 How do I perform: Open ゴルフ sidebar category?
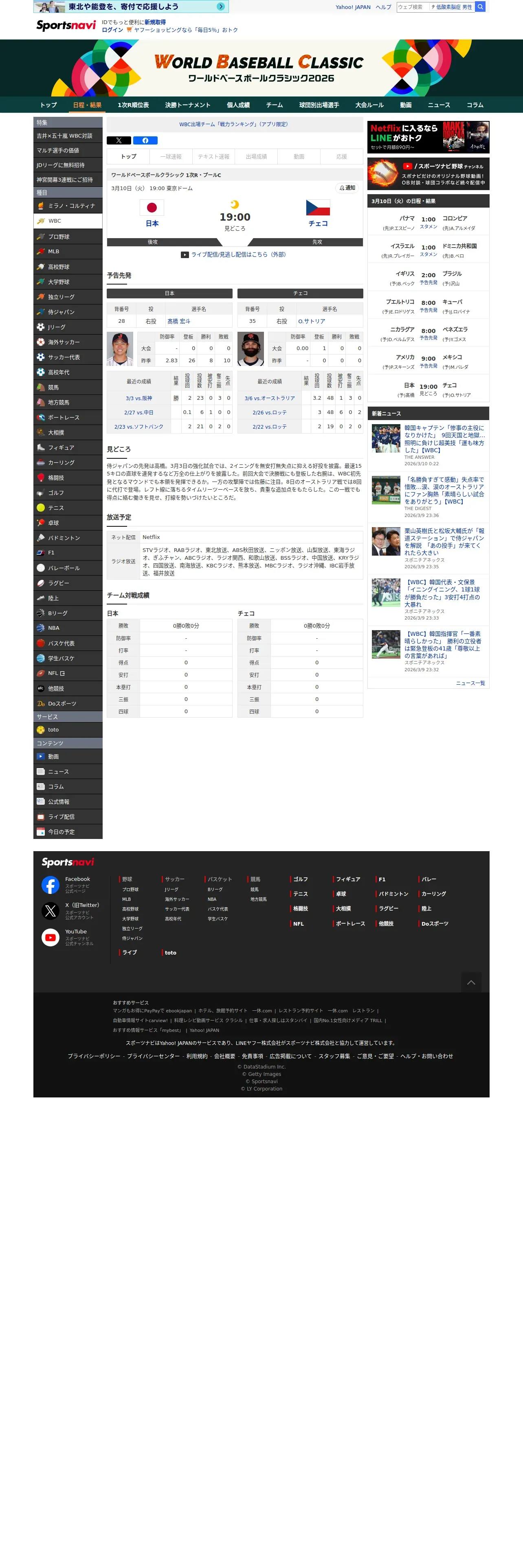click(68, 493)
